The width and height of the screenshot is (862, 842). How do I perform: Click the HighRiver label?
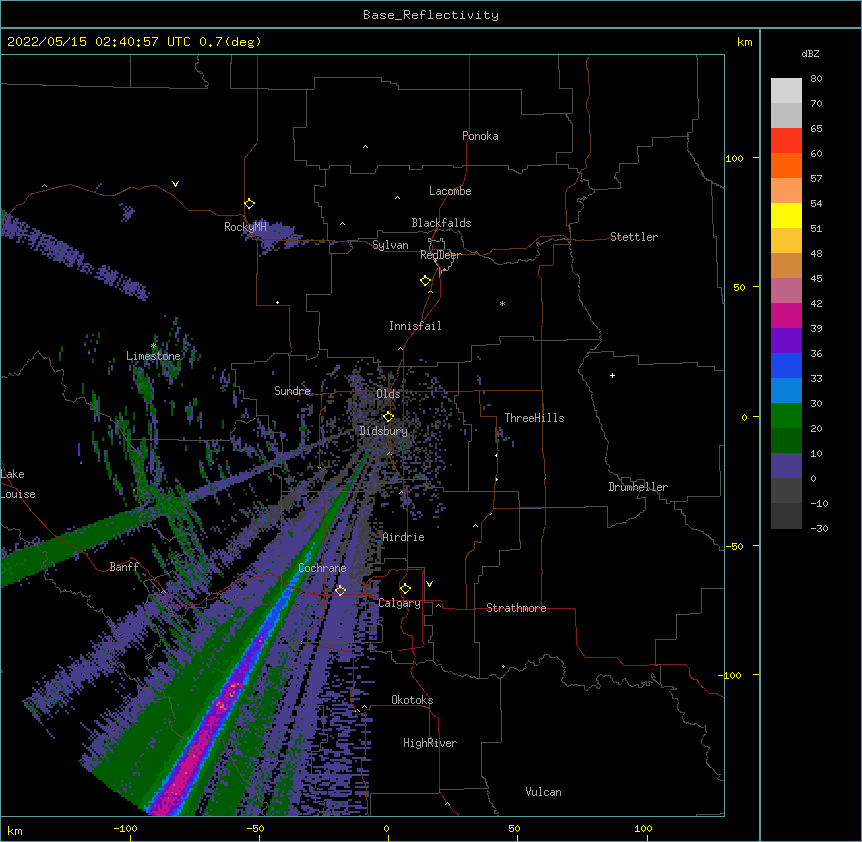[x=430, y=743]
